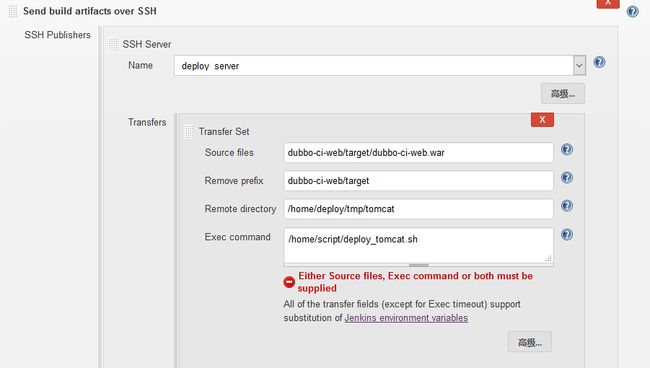Show help for Source files field

point(567,149)
